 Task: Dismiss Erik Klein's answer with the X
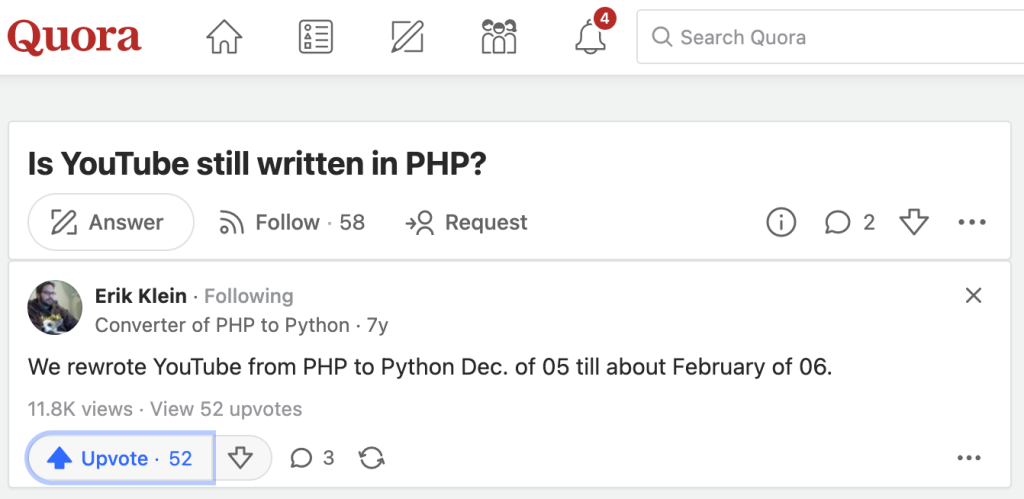(x=973, y=295)
